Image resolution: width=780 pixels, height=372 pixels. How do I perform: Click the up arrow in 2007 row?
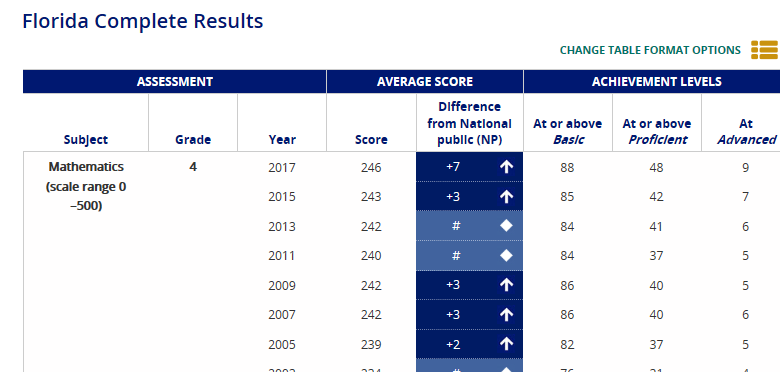(506, 315)
